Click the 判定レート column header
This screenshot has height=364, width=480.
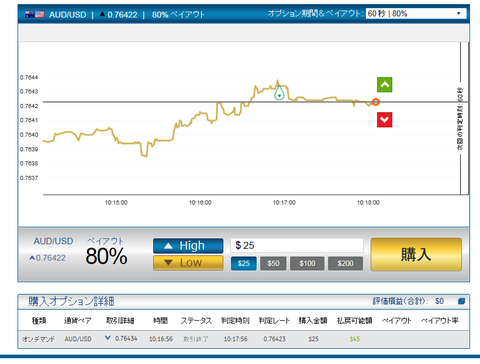pos(274,321)
